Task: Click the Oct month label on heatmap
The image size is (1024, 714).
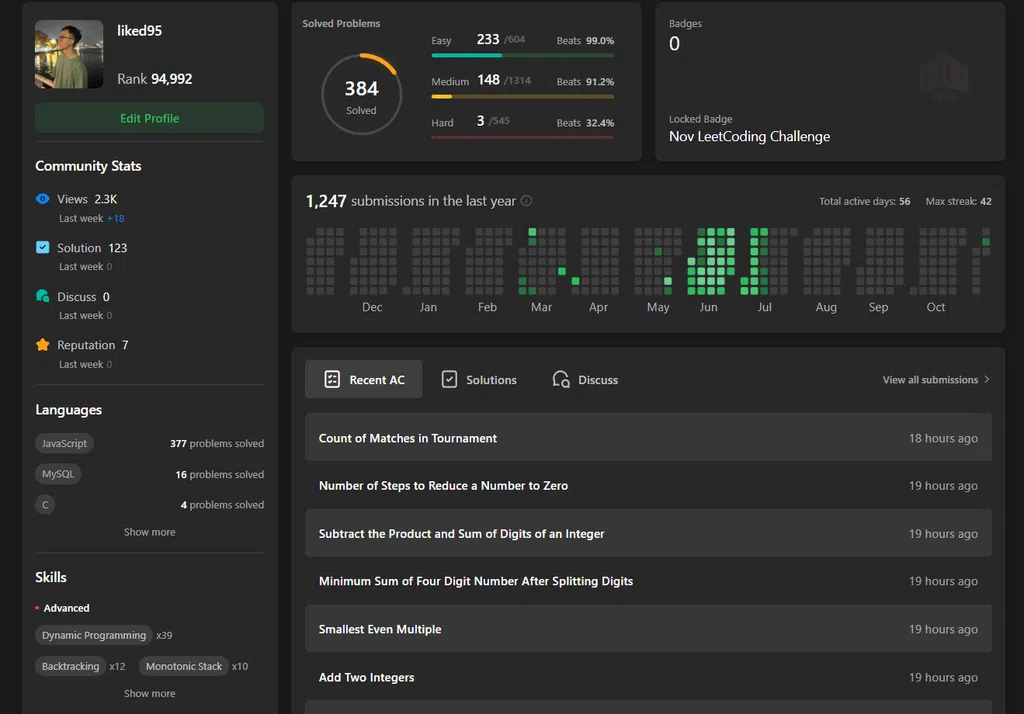Action: coord(936,307)
